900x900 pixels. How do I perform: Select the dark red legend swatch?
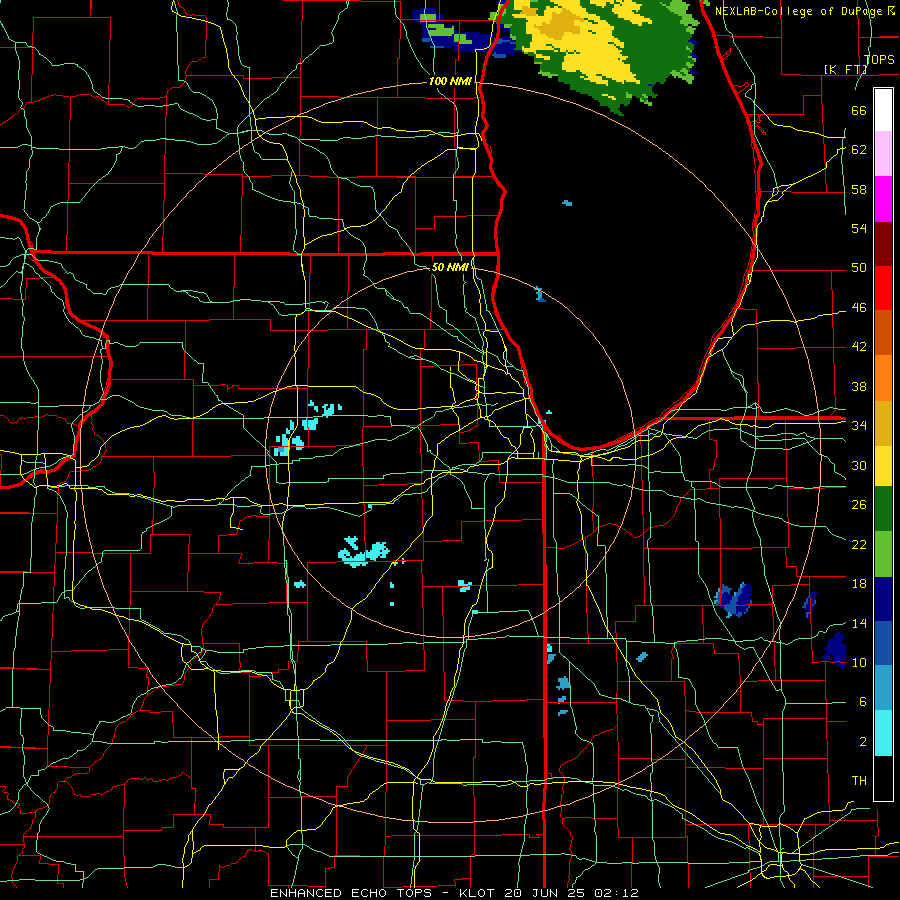click(x=883, y=243)
